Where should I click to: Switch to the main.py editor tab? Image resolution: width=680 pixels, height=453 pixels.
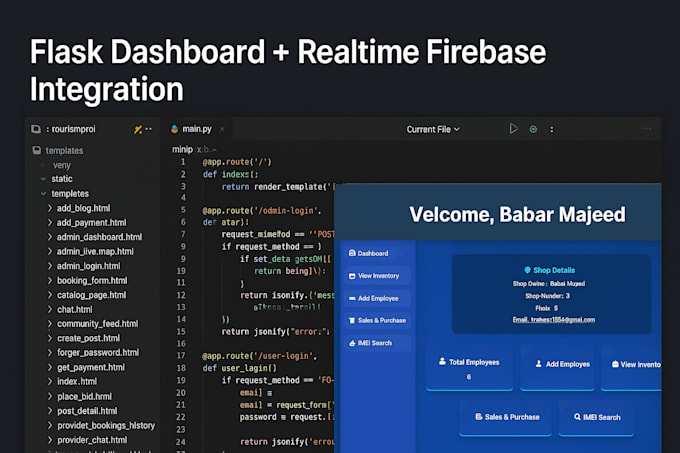(x=197, y=129)
